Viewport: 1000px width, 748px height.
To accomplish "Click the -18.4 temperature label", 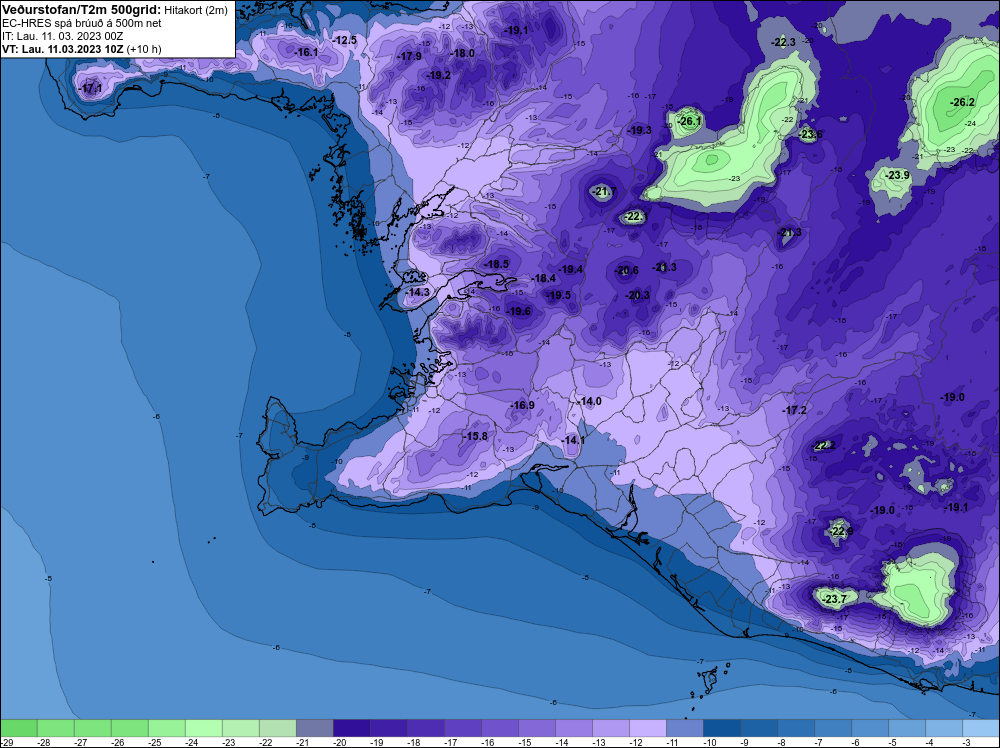I will pyautogui.click(x=543, y=278).
